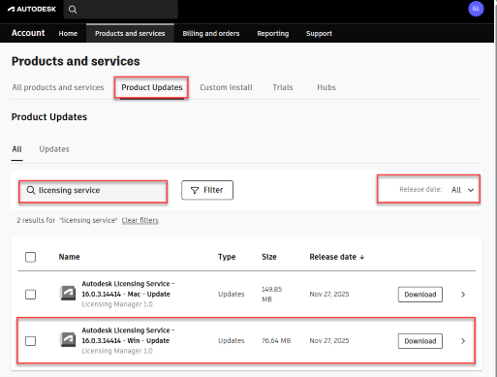497x377 pixels.
Task: Expand details chevron for Mac update row
Action: pos(463,294)
